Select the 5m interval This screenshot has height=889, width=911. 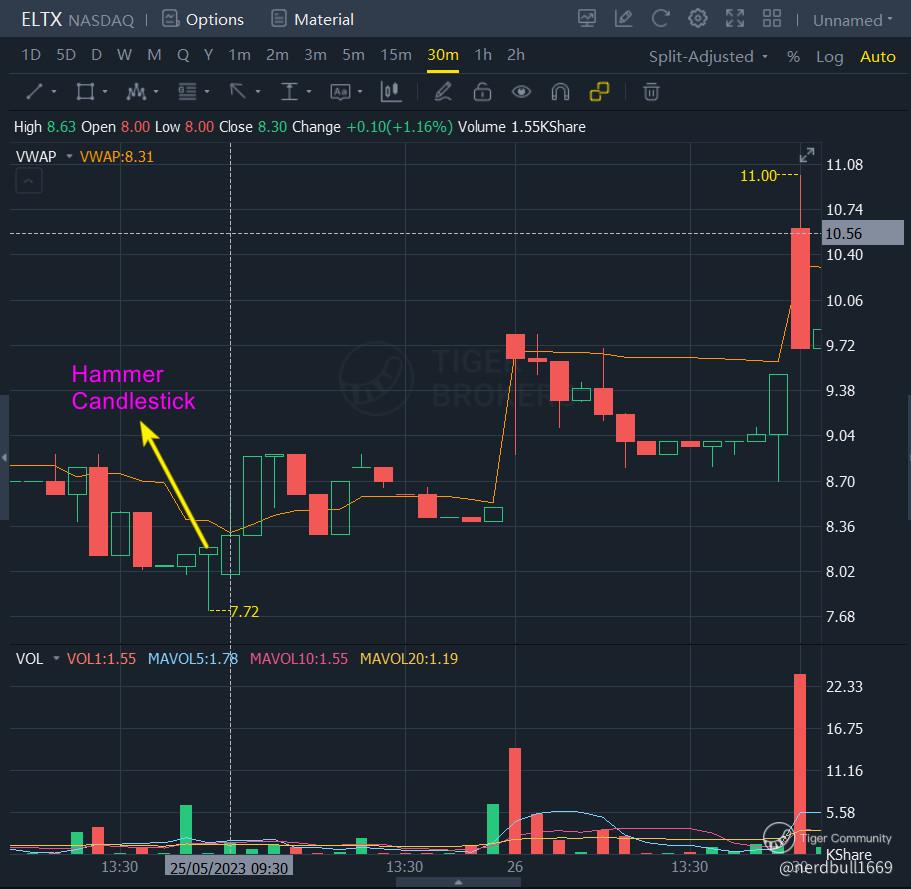coord(353,55)
